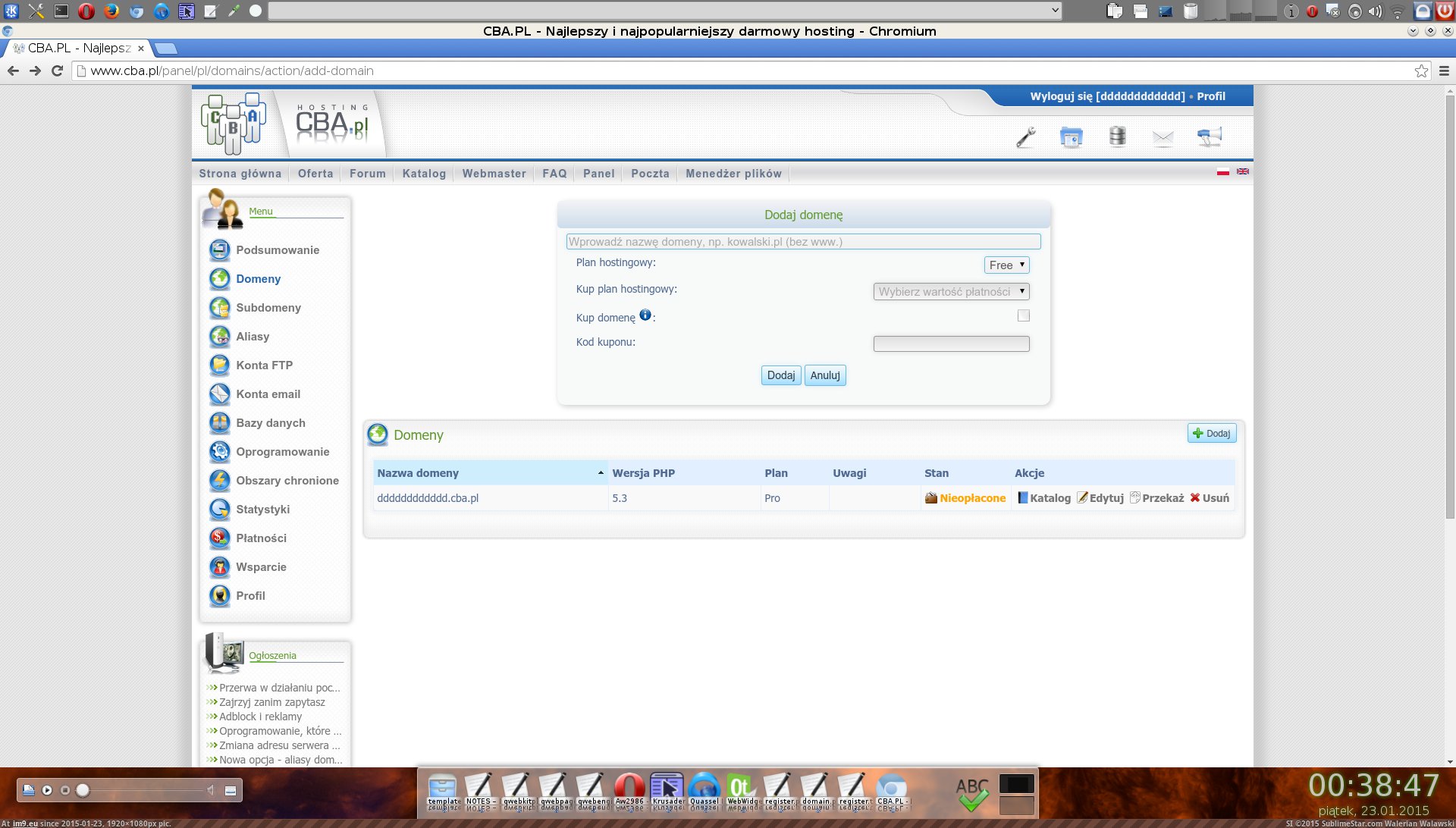Click the info icon next to Kup domenę
The image size is (1456, 828).
tap(645, 315)
